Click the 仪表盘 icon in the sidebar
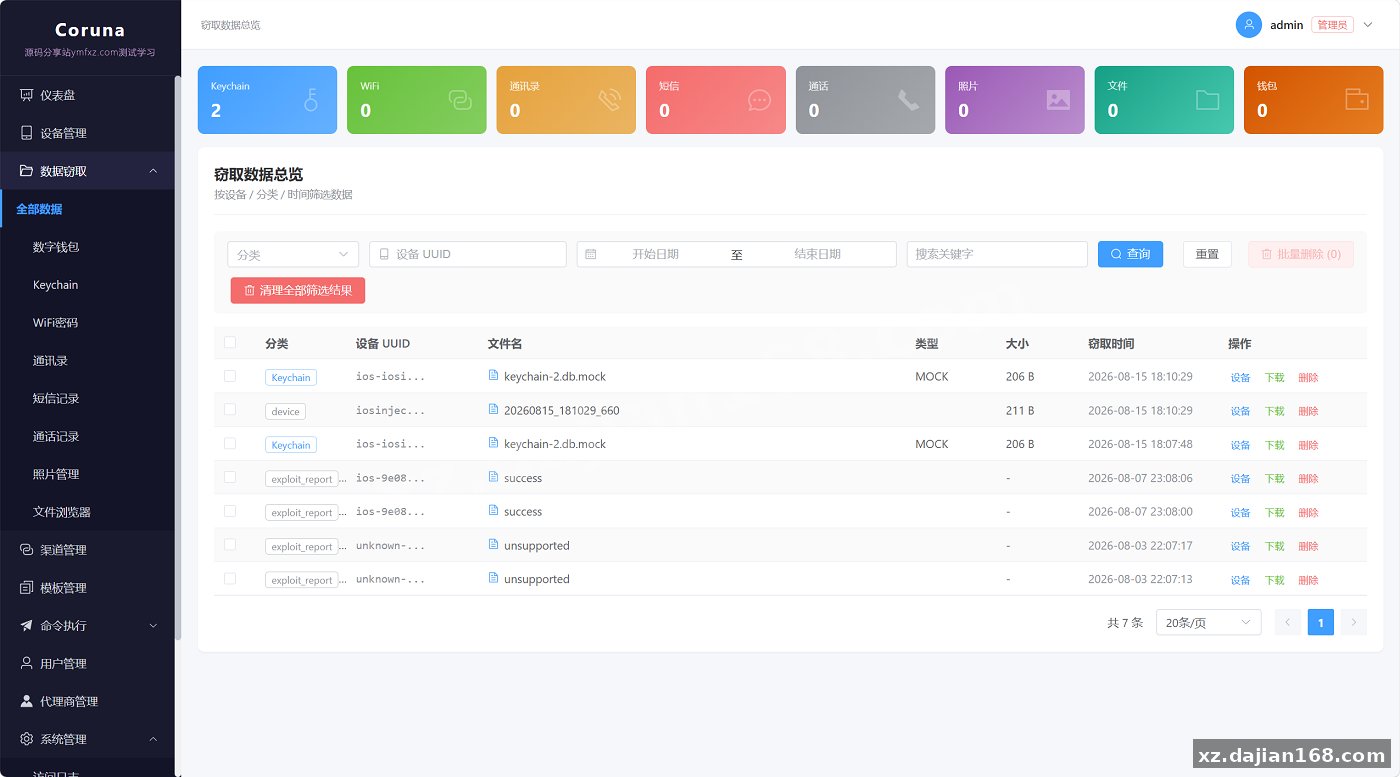Viewport: 1400px width, 777px height. pos(27,95)
